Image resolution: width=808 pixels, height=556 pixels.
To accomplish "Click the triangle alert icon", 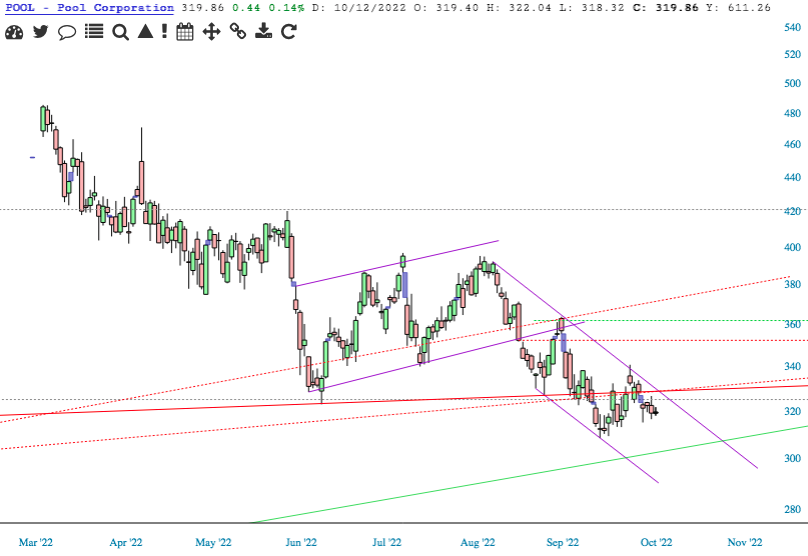I will 146,31.
